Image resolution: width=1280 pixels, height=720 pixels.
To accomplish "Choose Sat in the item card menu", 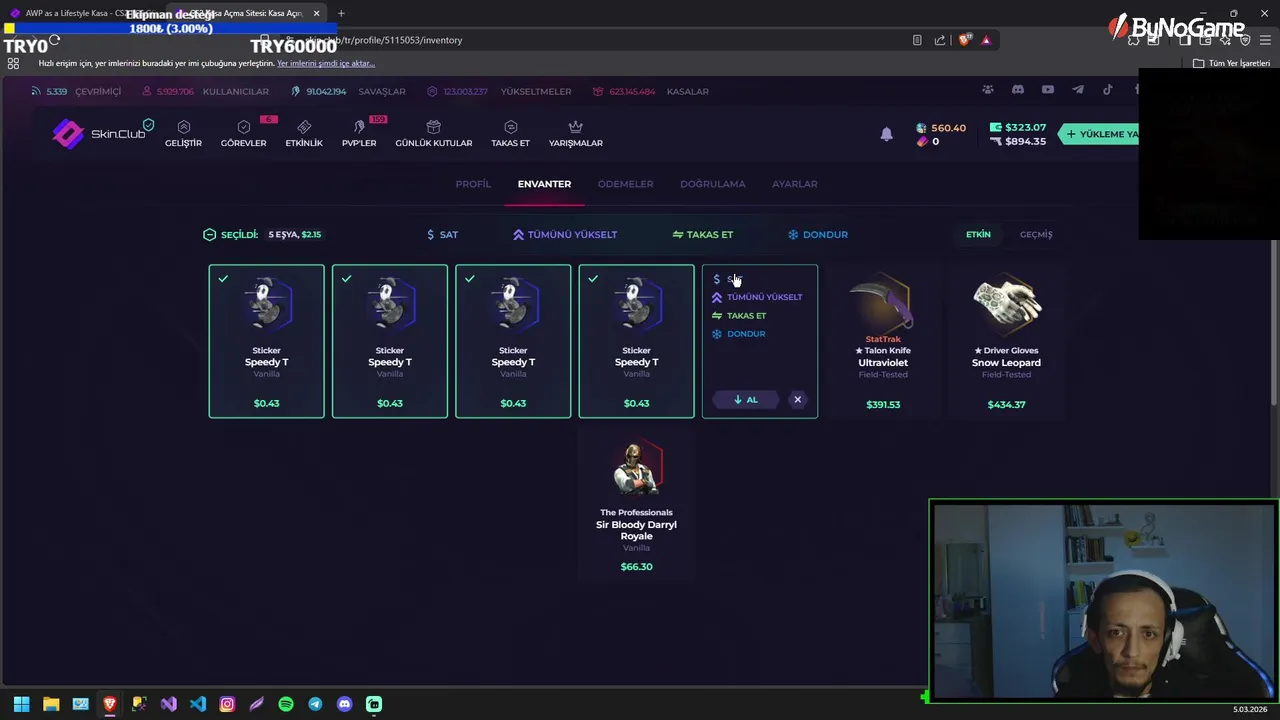I will point(727,279).
